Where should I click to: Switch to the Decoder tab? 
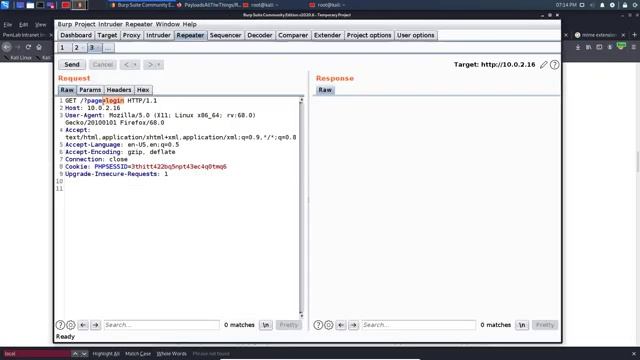click(x=260, y=36)
